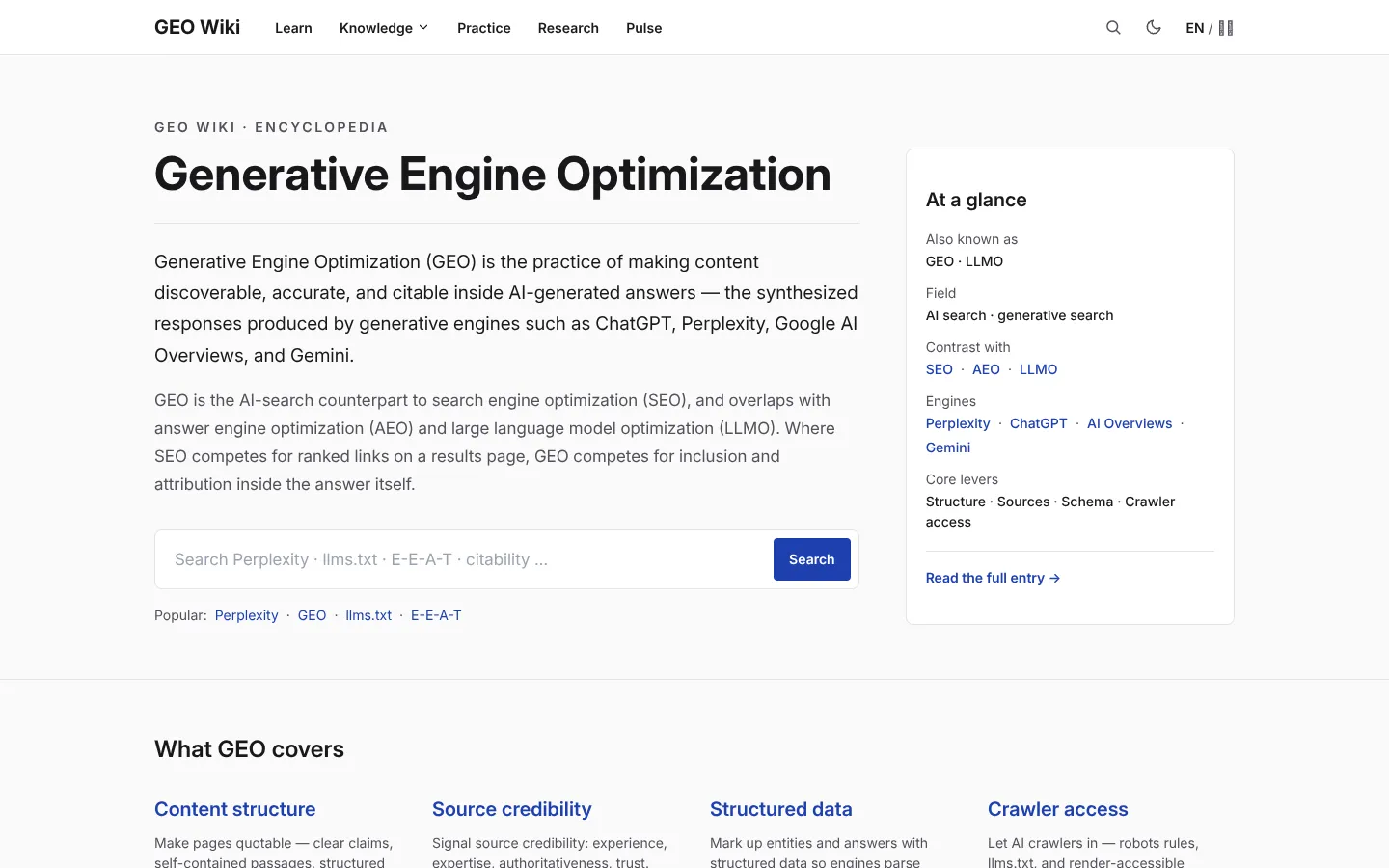Screen dimensions: 1389x868
Task: Open ChatGPT link under Engines
Action: [x=1038, y=423]
